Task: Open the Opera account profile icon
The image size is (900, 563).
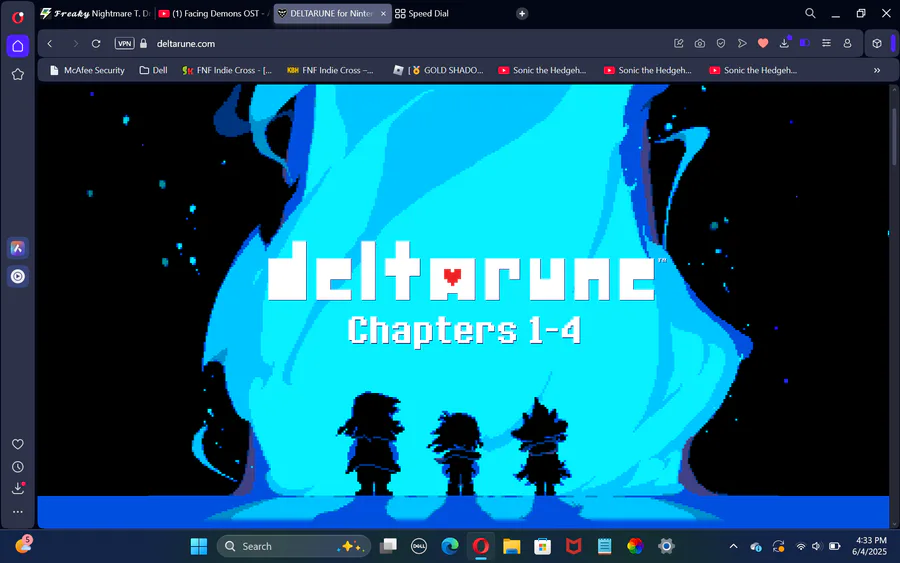Action: coord(847,44)
